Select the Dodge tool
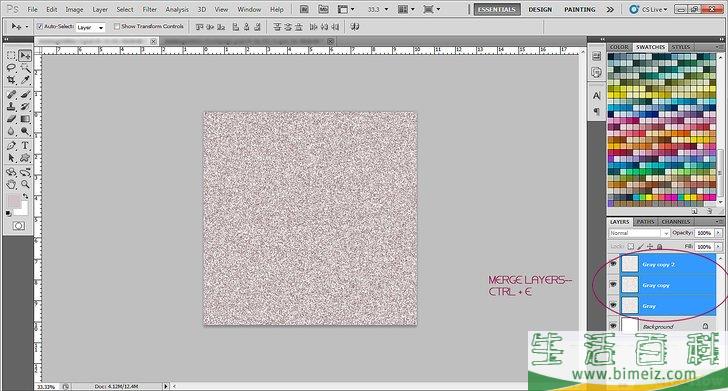 tap(25, 131)
